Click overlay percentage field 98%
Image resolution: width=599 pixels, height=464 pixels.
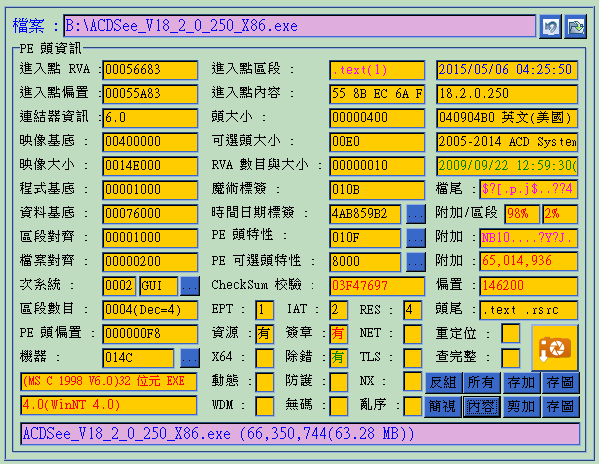(522, 214)
